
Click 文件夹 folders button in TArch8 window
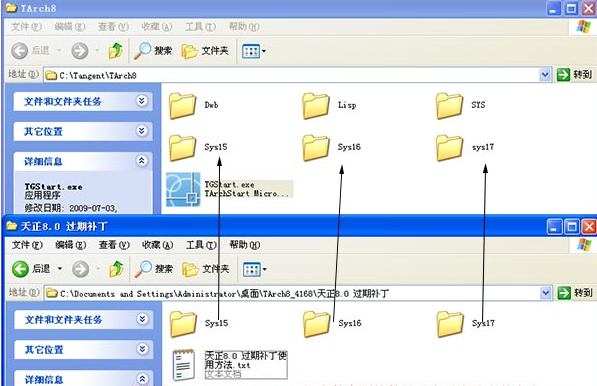point(205,51)
